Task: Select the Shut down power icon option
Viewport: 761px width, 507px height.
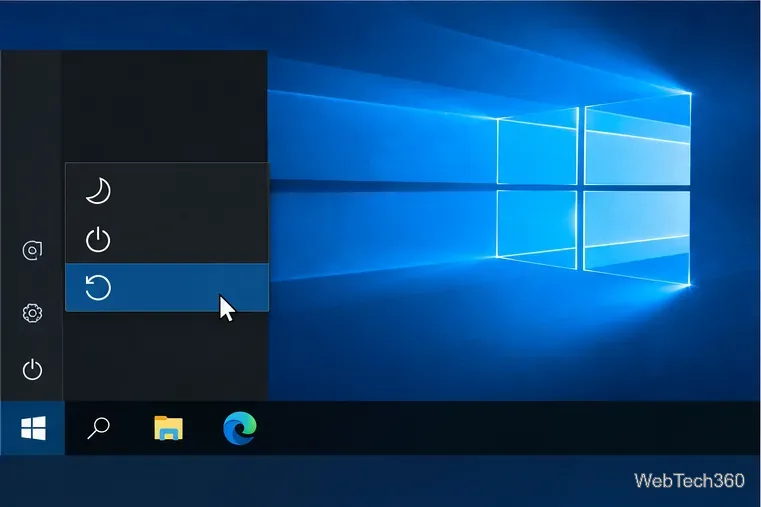Action: click(166, 239)
